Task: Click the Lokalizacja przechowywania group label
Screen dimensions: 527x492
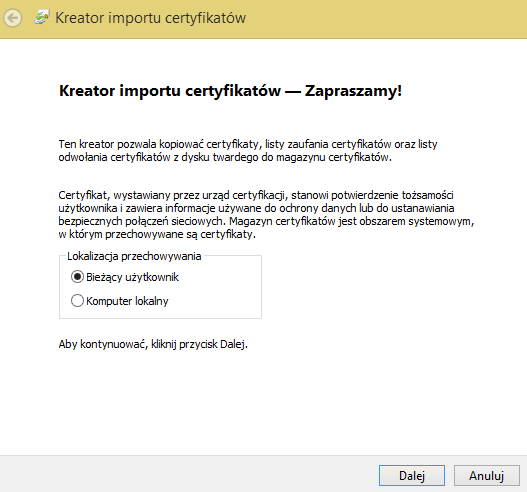Action: click(134, 256)
